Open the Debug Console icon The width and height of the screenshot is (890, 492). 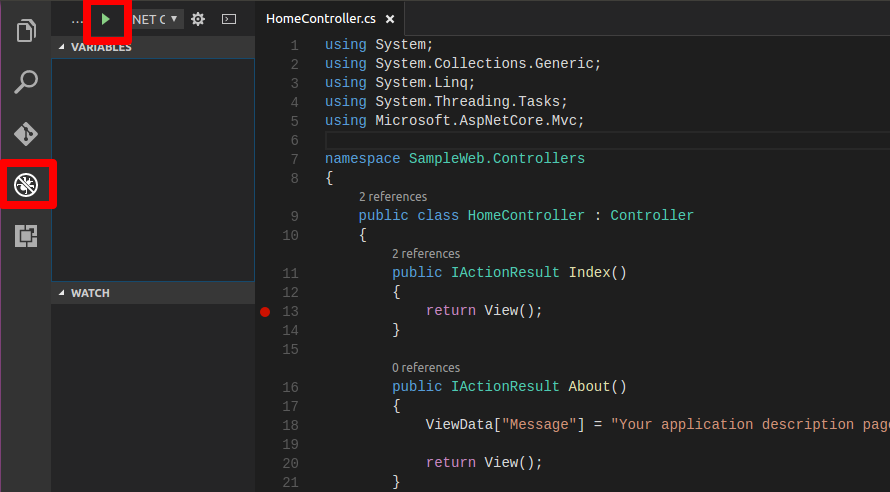[229, 19]
